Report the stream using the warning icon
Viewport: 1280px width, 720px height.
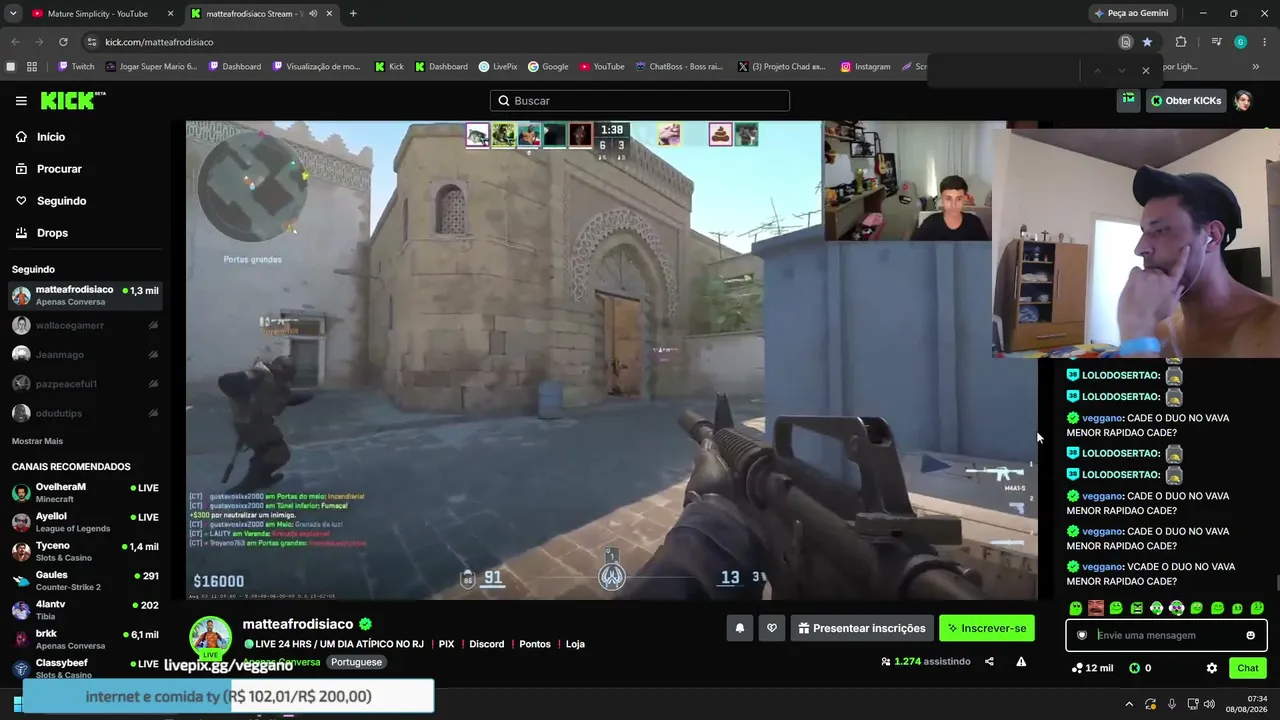1021,661
